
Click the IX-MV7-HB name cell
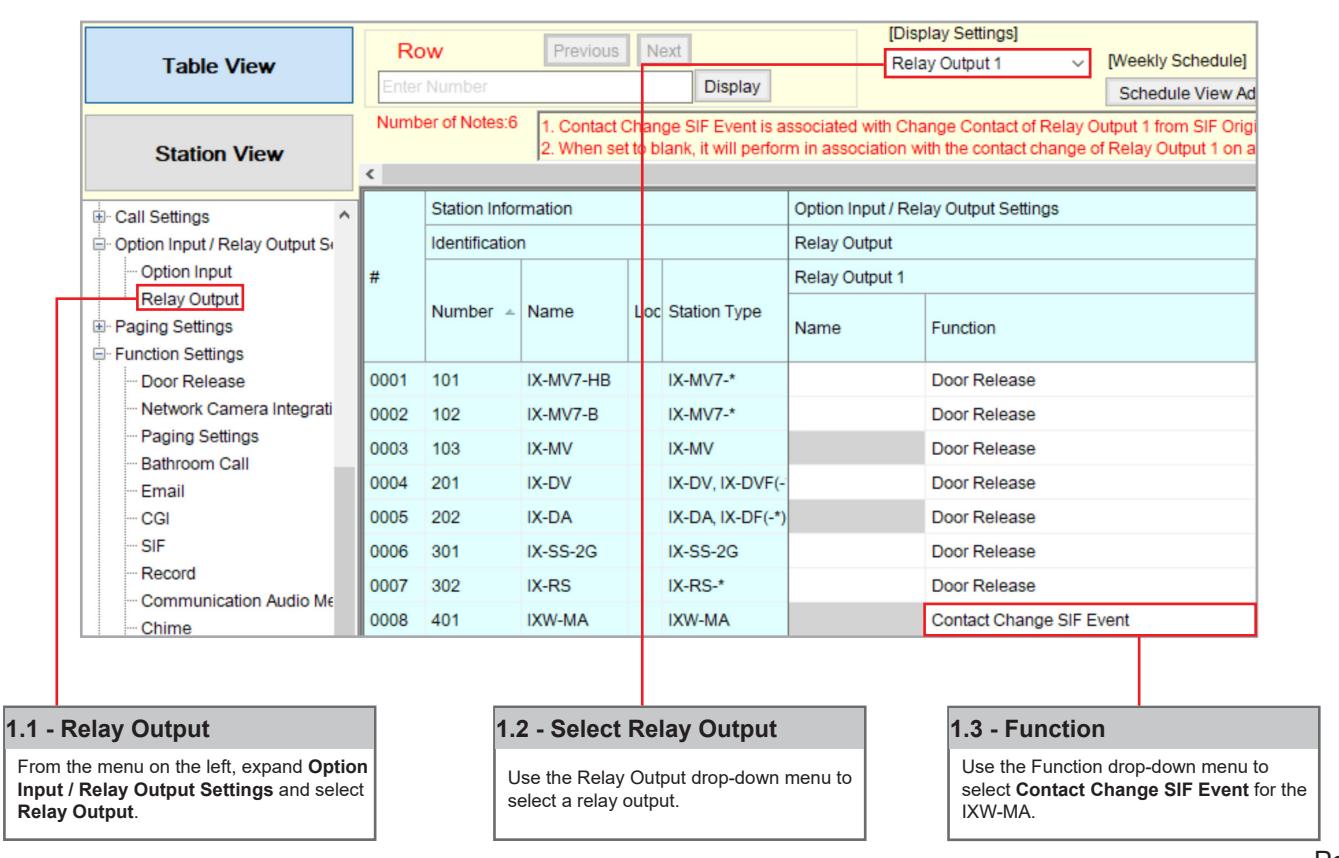coord(574,380)
